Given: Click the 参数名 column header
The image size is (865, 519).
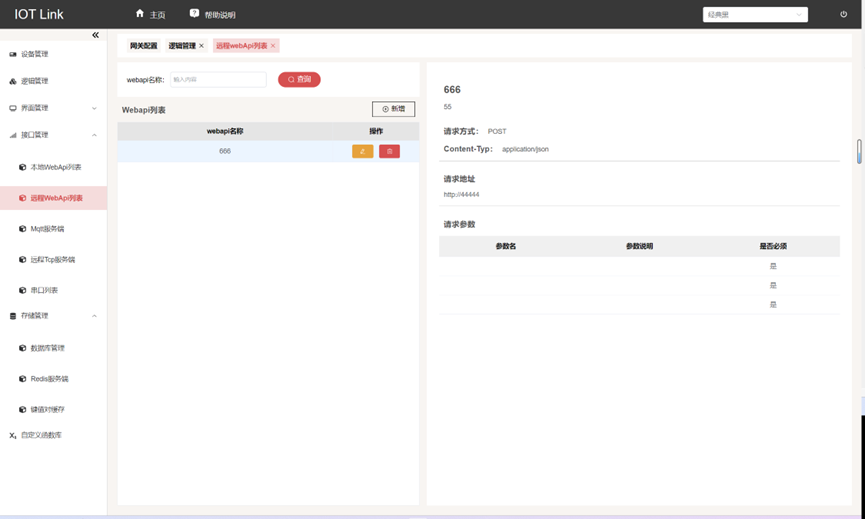Looking at the screenshot, I should [x=506, y=246].
